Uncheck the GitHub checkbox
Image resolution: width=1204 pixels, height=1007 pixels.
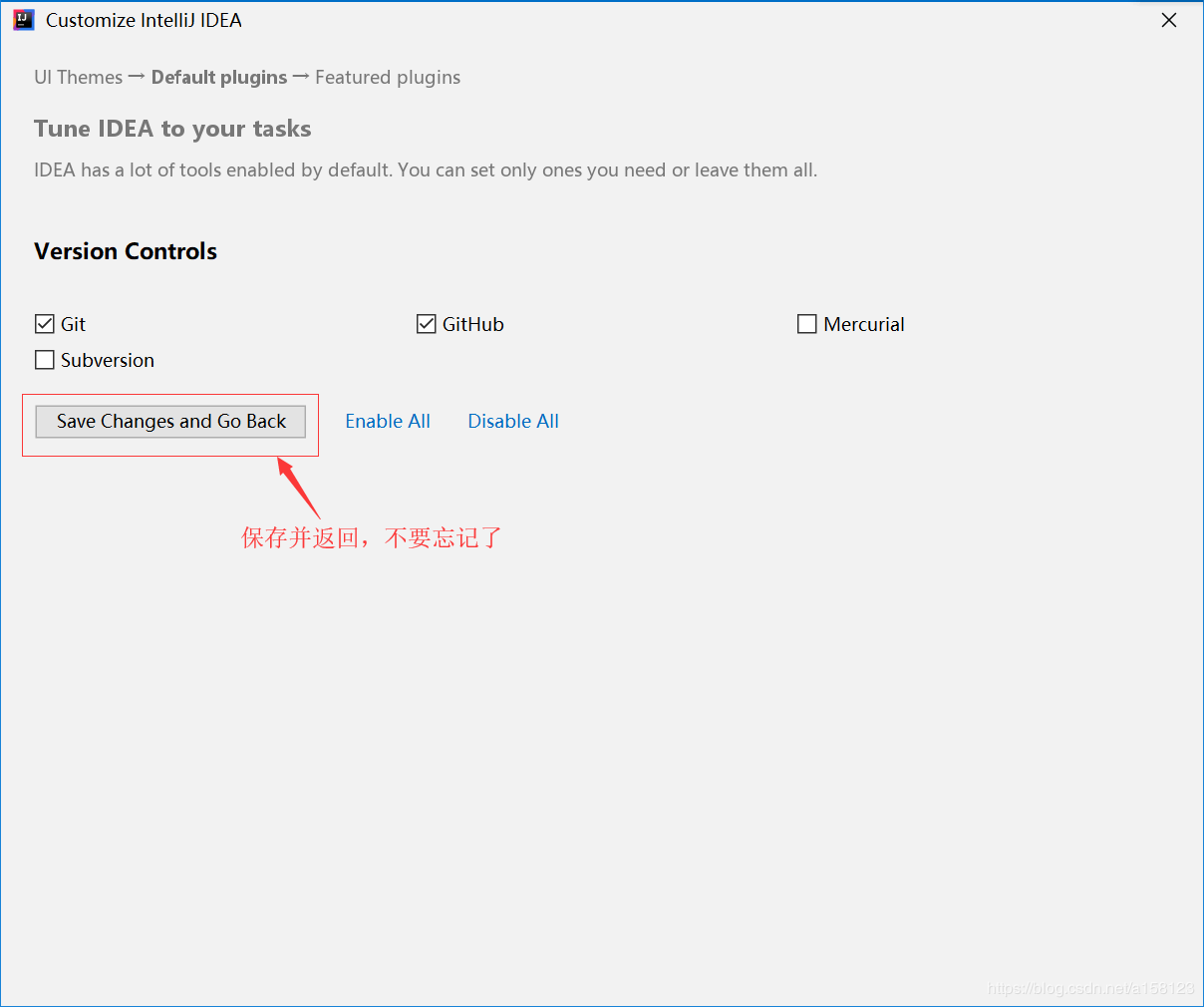tap(427, 324)
